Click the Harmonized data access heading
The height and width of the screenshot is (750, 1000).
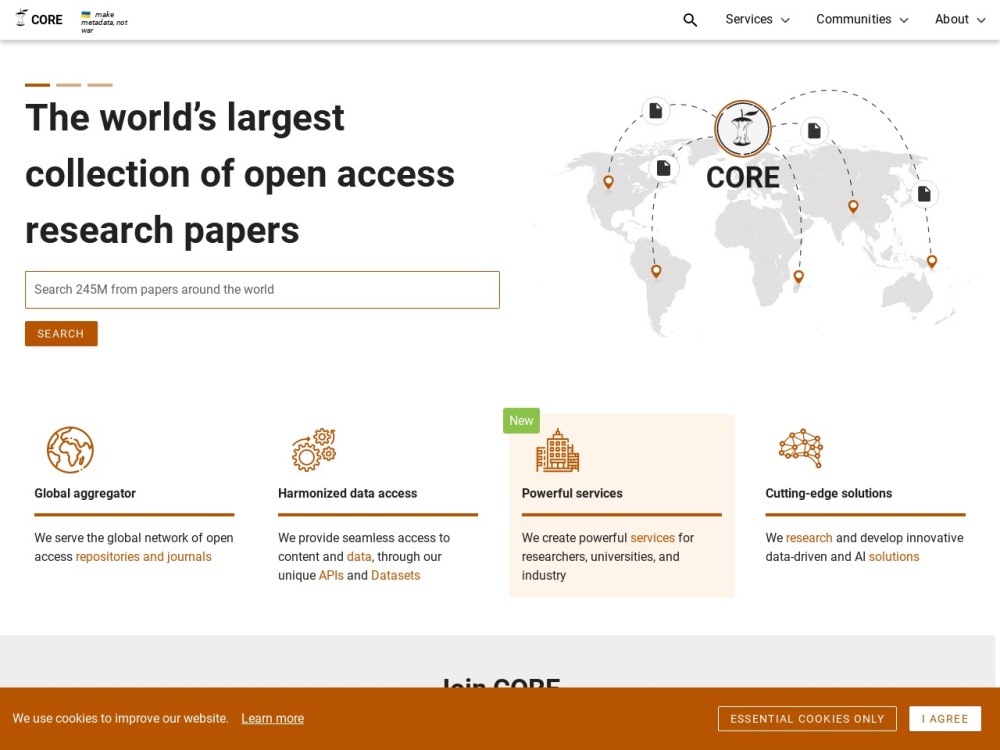pyautogui.click(x=348, y=494)
